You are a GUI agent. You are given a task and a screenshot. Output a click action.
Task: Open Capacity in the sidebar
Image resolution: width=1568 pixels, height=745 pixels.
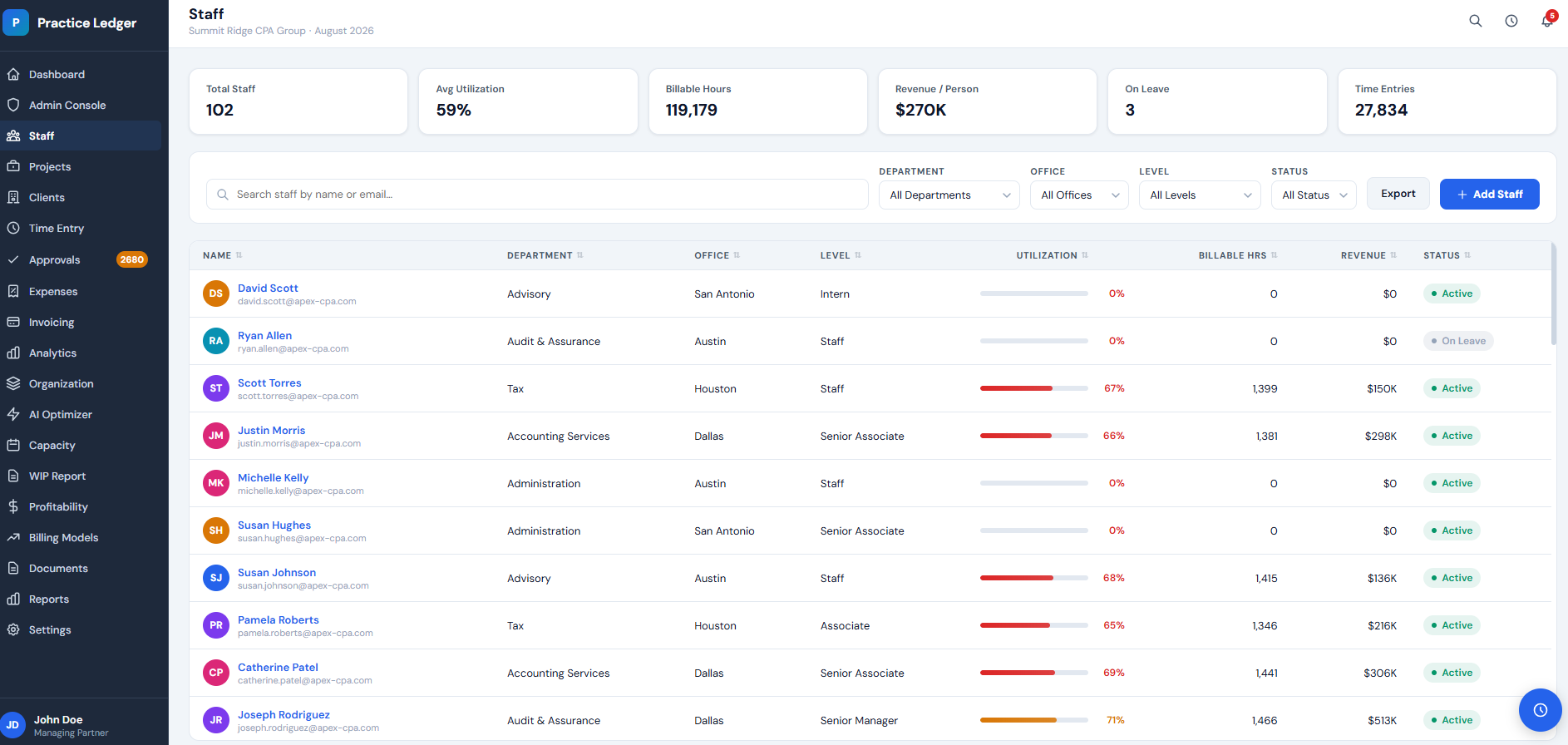(81, 445)
